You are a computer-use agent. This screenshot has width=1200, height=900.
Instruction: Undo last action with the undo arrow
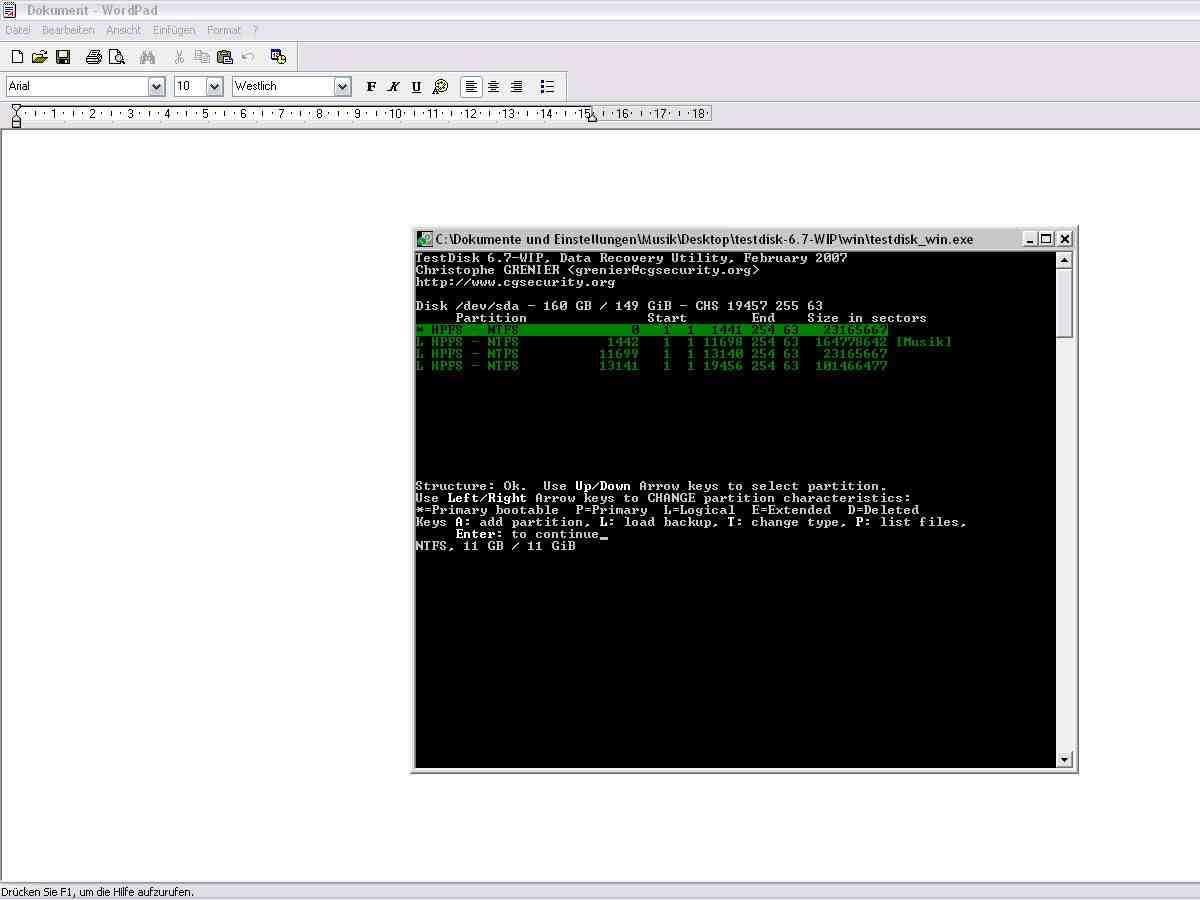tap(247, 57)
